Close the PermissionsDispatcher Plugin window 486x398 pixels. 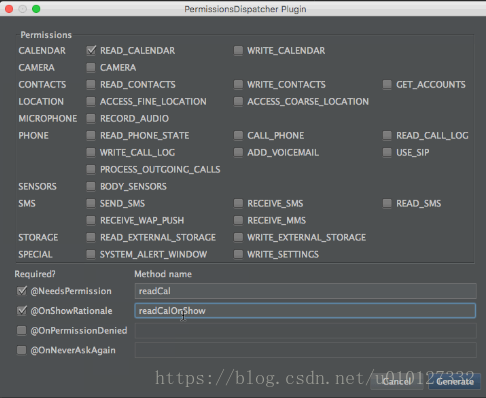tap(9, 9)
